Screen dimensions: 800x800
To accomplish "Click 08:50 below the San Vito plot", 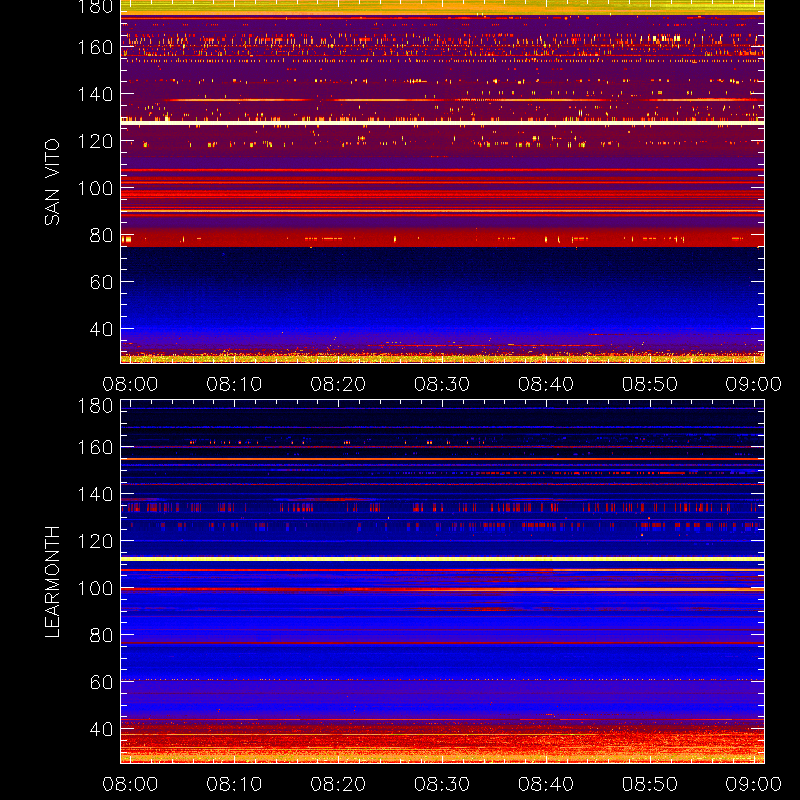I will click(649, 384).
